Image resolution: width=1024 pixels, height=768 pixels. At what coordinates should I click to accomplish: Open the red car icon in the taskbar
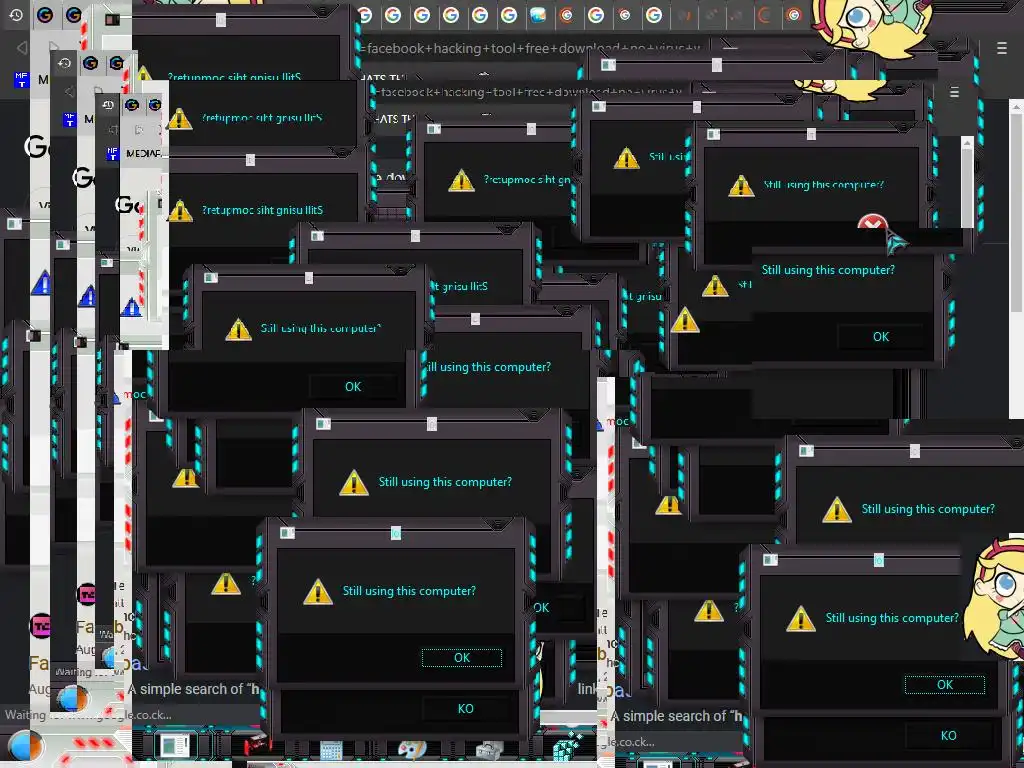[x=257, y=744]
